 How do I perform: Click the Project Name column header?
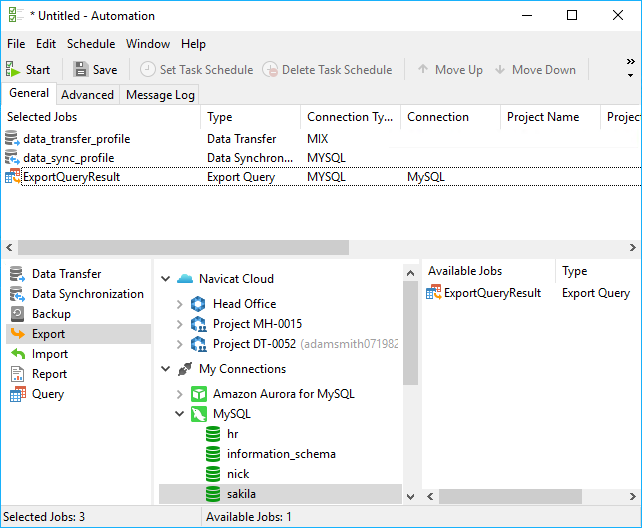click(550, 117)
